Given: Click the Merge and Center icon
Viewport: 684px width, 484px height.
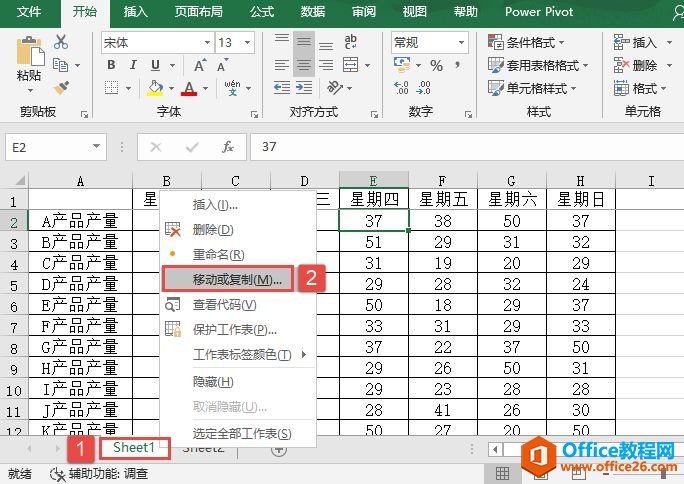Looking at the screenshot, I should [350, 65].
